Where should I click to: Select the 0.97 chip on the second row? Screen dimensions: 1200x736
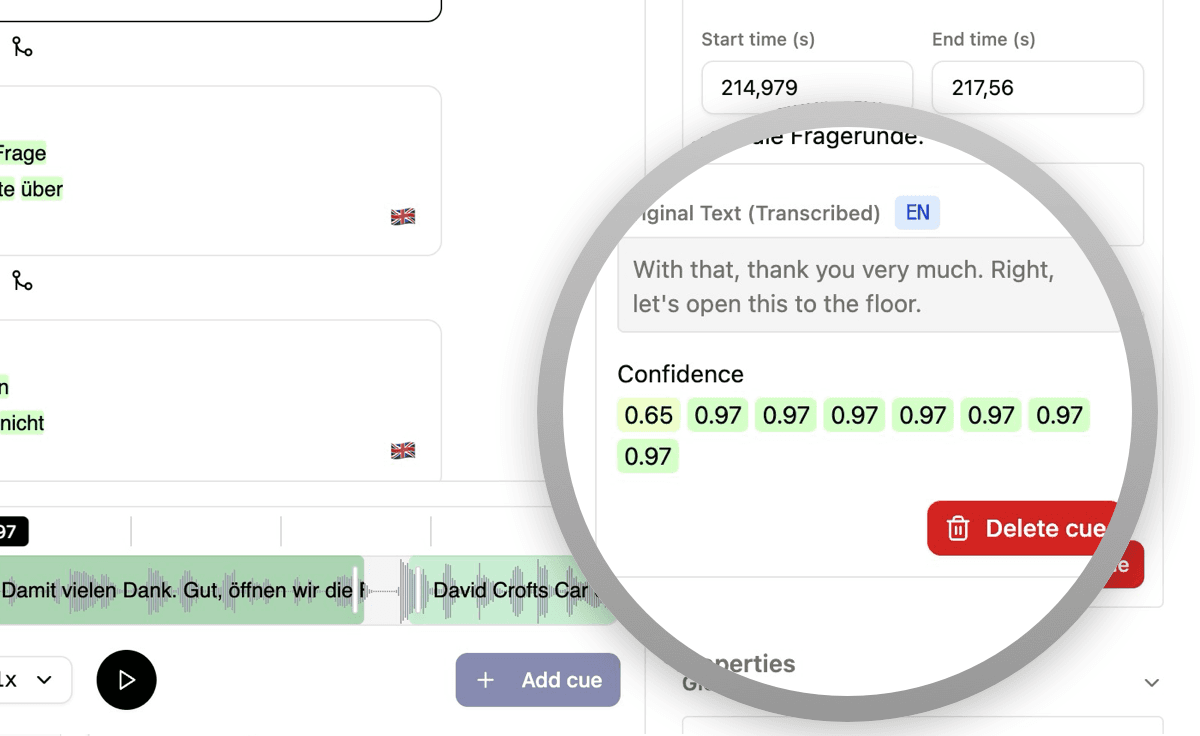coord(647,457)
